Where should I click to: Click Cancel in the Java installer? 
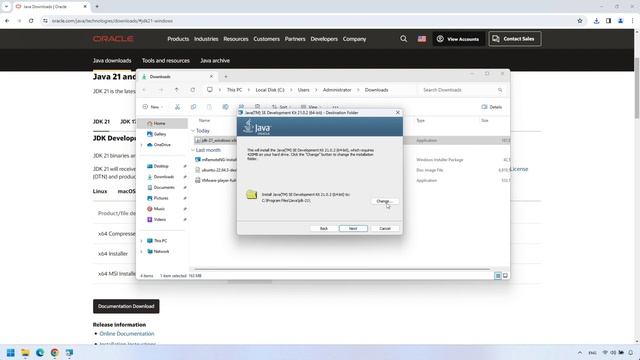(385, 229)
